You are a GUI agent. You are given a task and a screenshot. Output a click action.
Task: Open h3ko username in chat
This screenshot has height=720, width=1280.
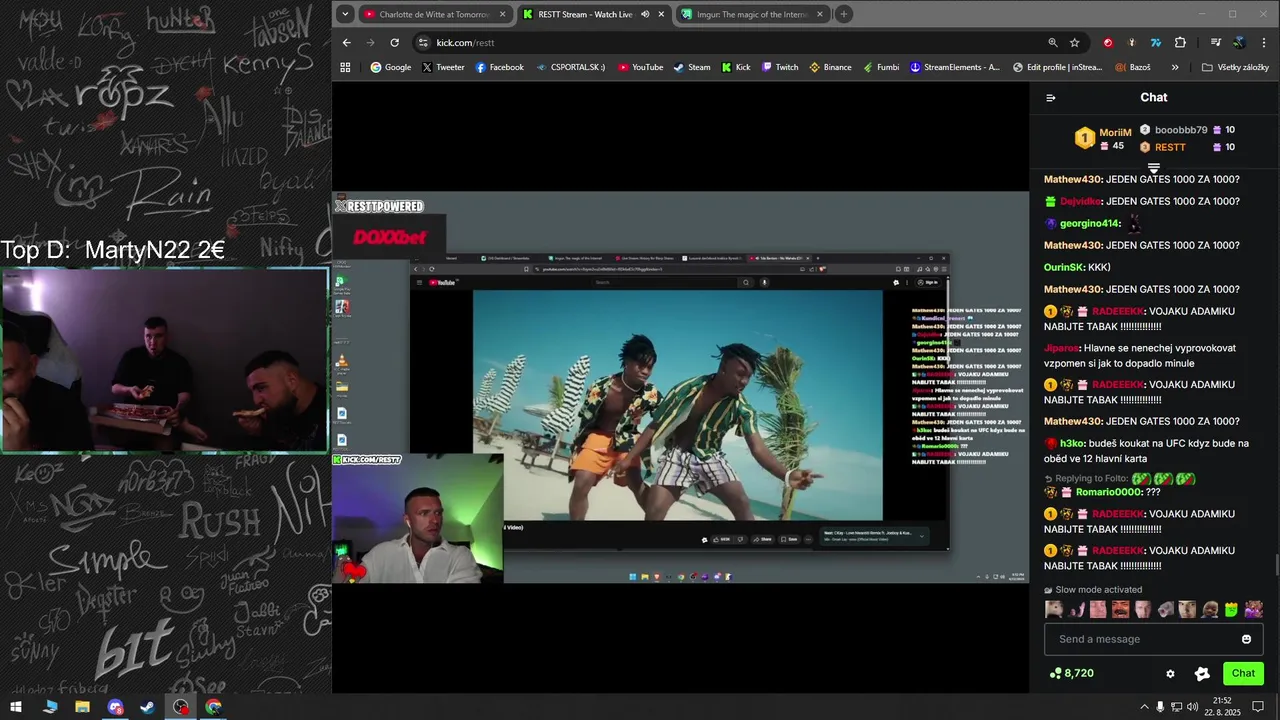click(x=1072, y=443)
